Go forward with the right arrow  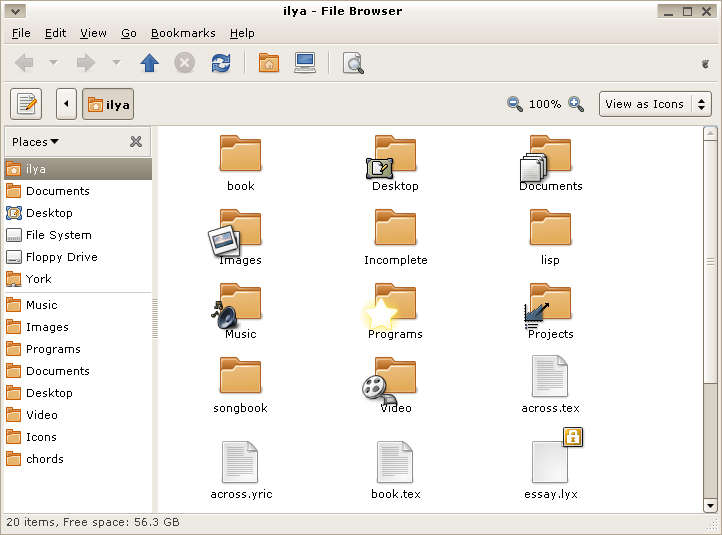coord(86,63)
